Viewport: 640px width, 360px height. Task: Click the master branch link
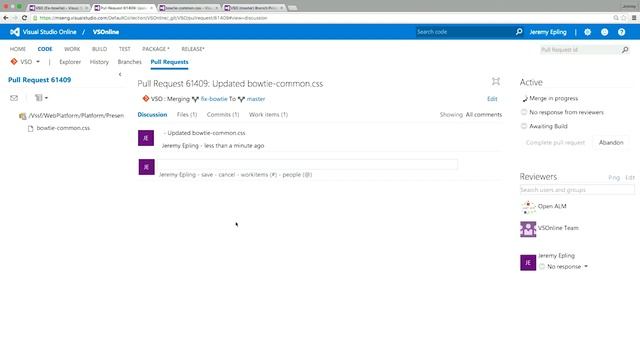point(256,99)
